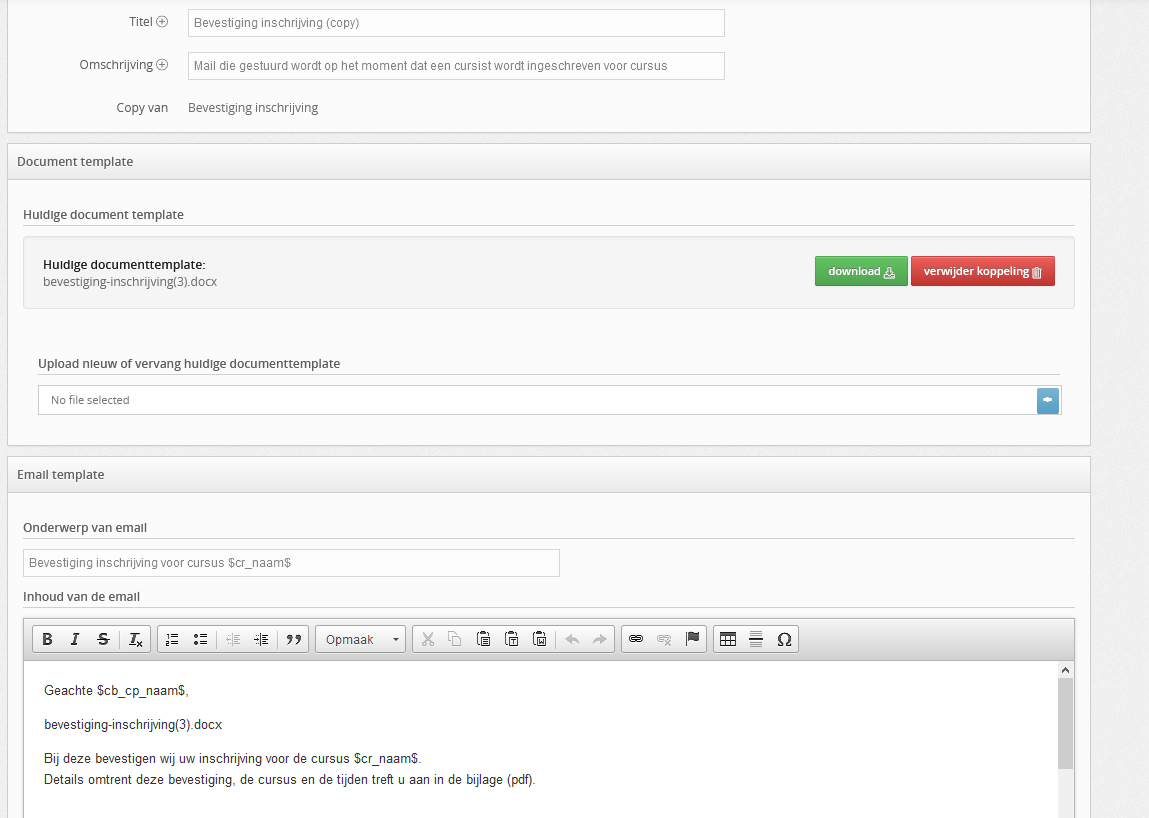The height and width of the screenshot is (818, 1149).
Task: Remove hyperlink with unlink icon
Action: click(664, 639)
